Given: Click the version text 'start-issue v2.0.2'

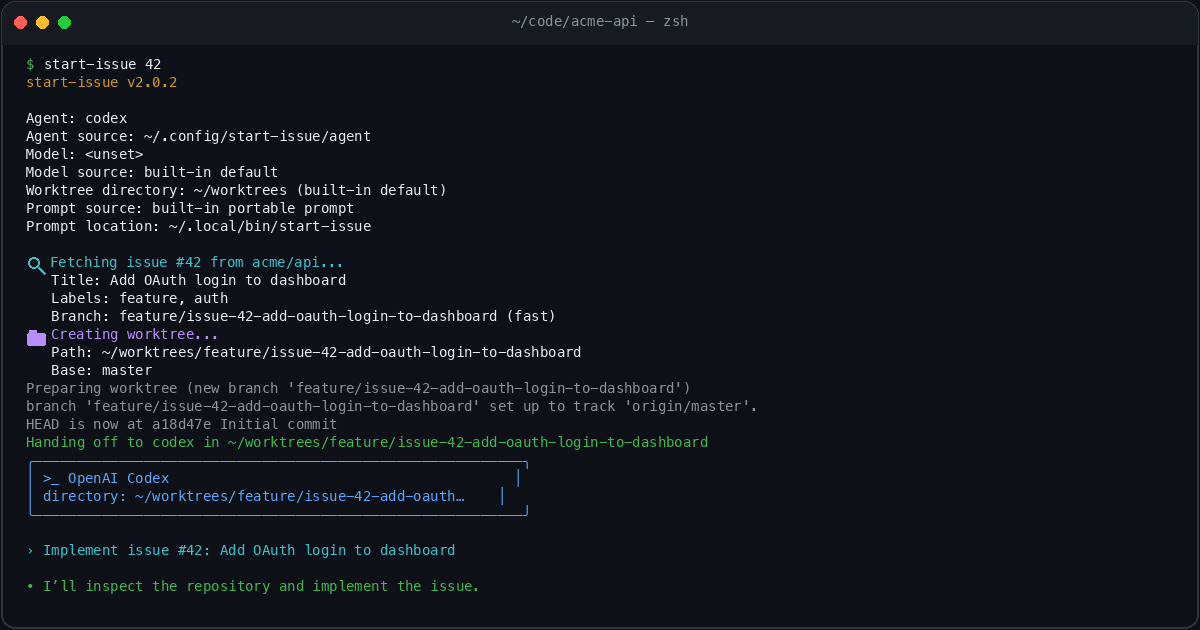Looking at the screenshot, I should click(101, 82).
